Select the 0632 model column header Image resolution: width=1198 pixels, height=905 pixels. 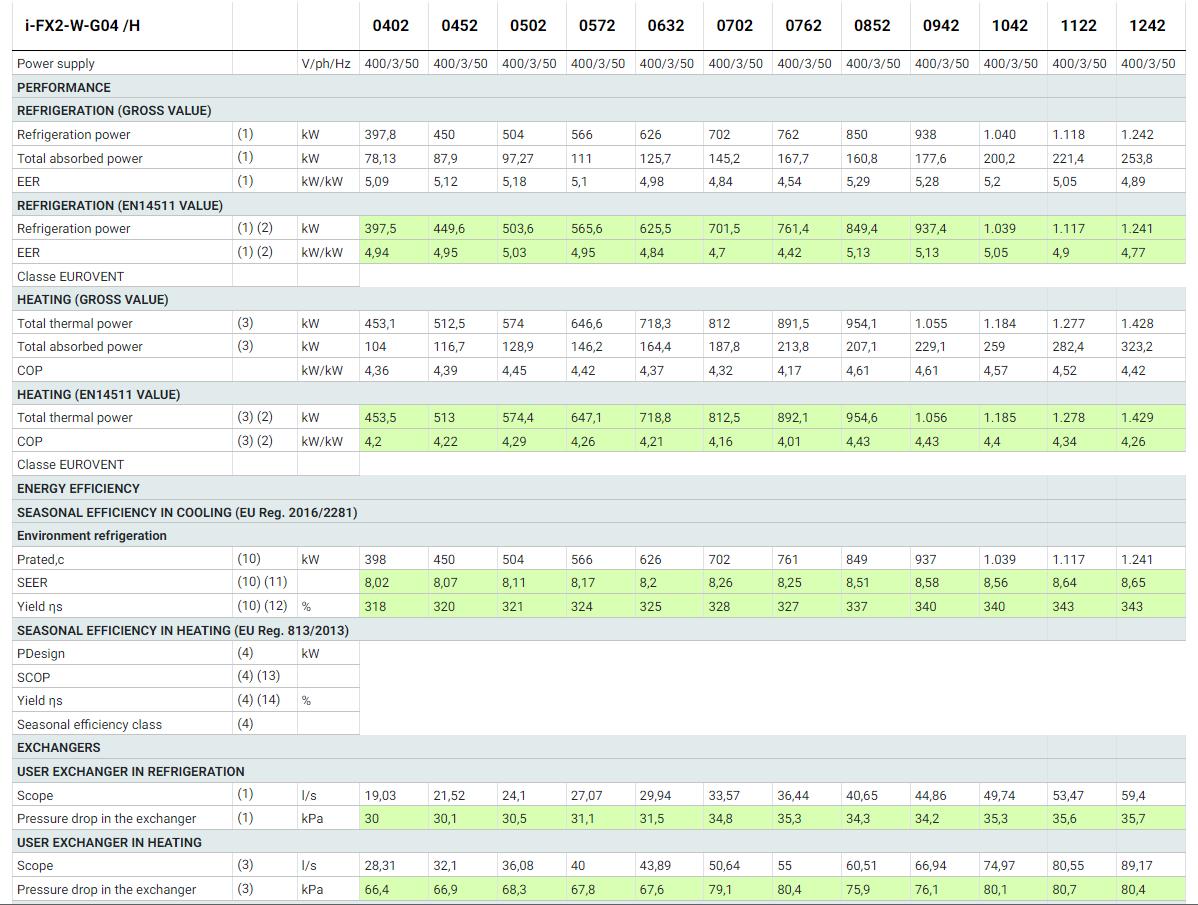[x=665, y=26]
